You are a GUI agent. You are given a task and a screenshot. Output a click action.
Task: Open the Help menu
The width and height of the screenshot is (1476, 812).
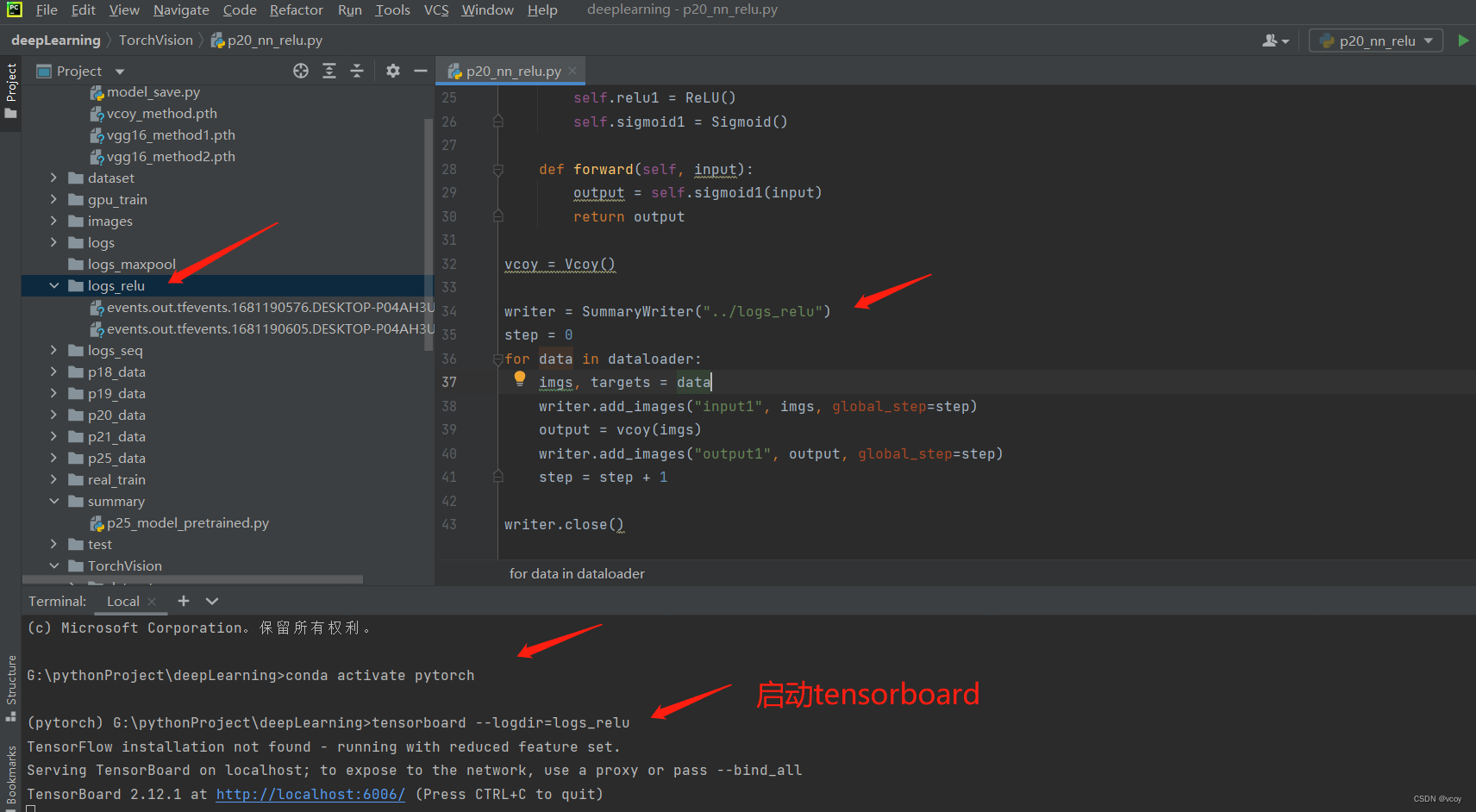coord(542,9)
